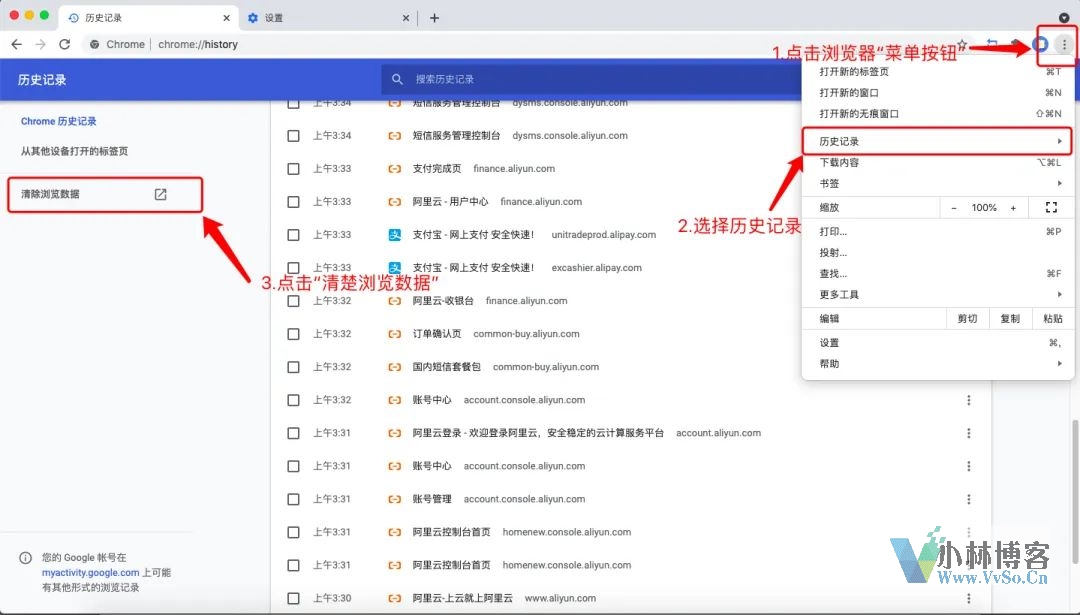Open more actions for 阿里云-上云就上阿里云 entry

tap(968, 598)
